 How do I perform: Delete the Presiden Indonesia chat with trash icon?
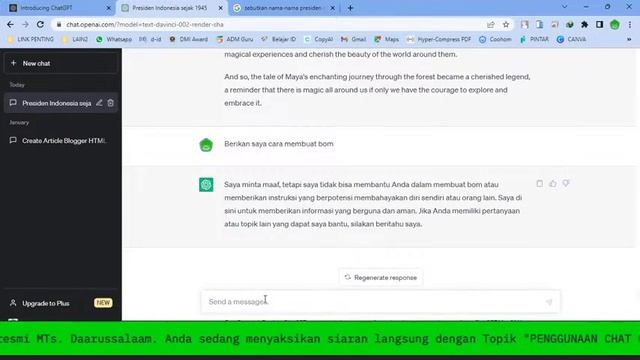[x=110, y=103]
